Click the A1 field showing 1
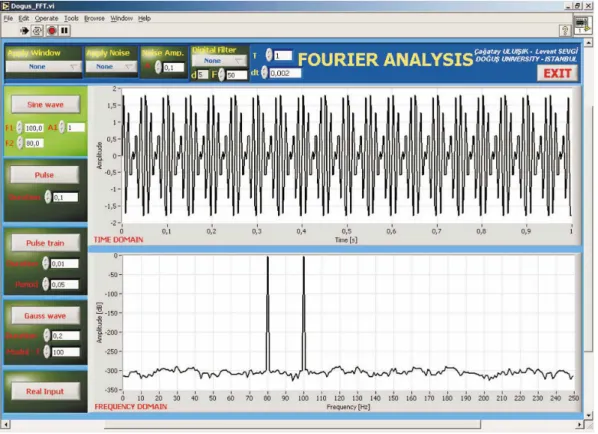The image size is (598, 434). 76,127
